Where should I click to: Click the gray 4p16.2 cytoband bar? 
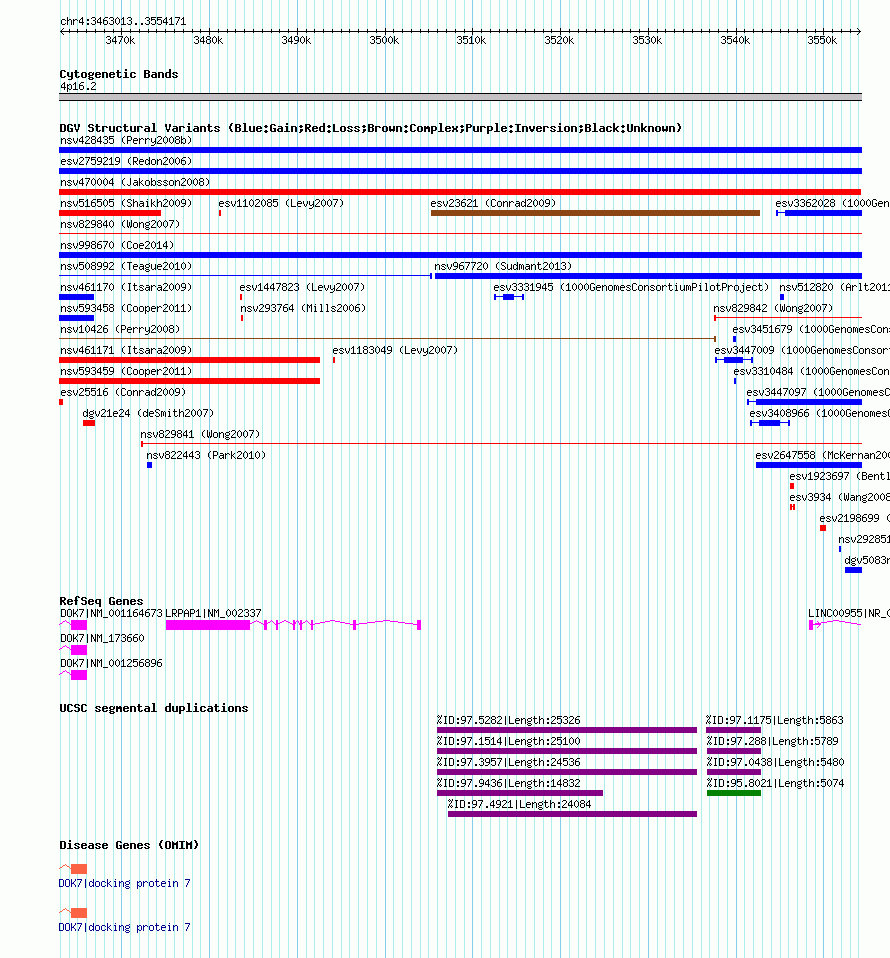click(x=461, y=97)
